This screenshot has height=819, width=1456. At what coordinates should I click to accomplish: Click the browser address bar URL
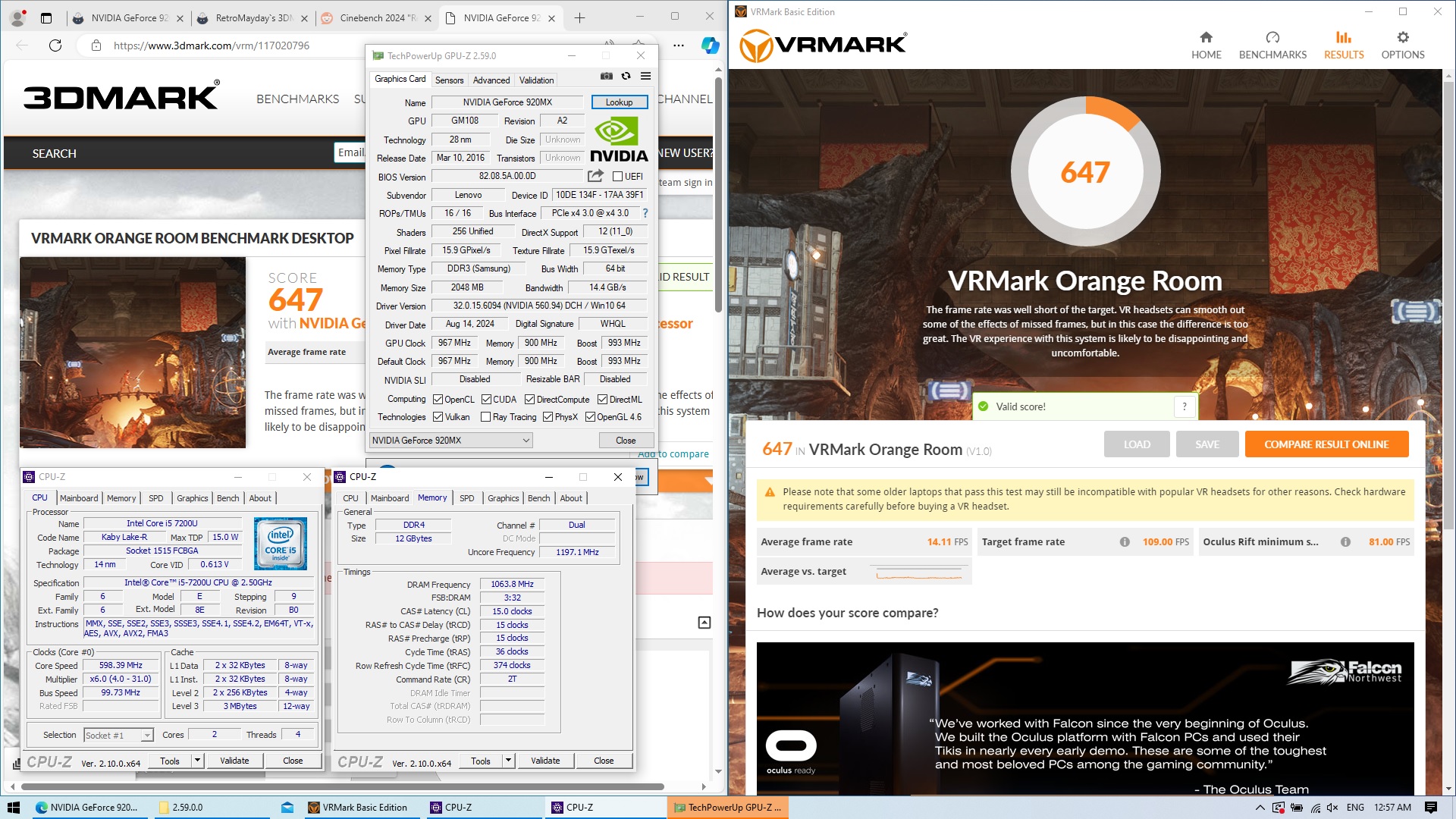[211, 45]
